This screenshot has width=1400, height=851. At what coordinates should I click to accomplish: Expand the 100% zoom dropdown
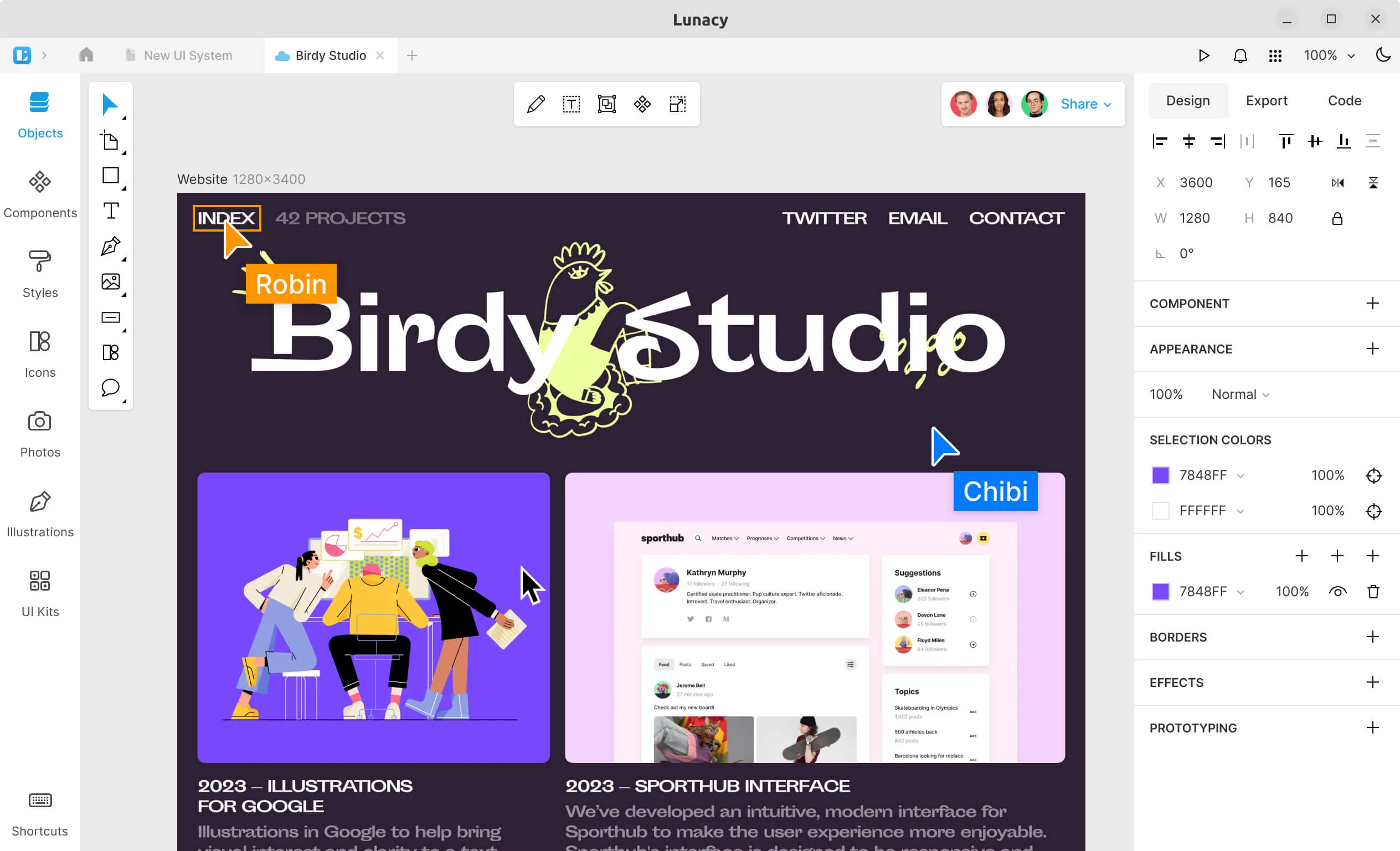pos(1329,56)
